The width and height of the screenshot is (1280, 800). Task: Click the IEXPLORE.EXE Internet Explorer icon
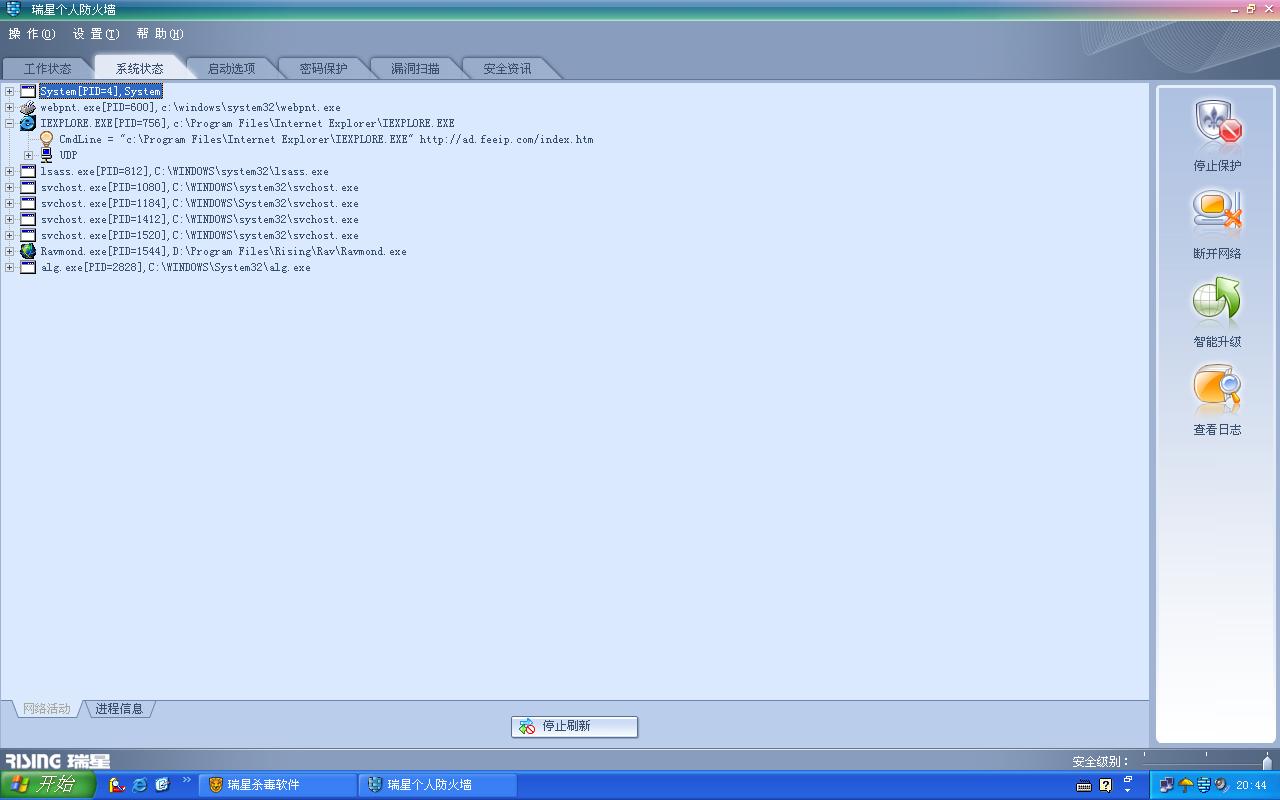(x=28, y=123)
